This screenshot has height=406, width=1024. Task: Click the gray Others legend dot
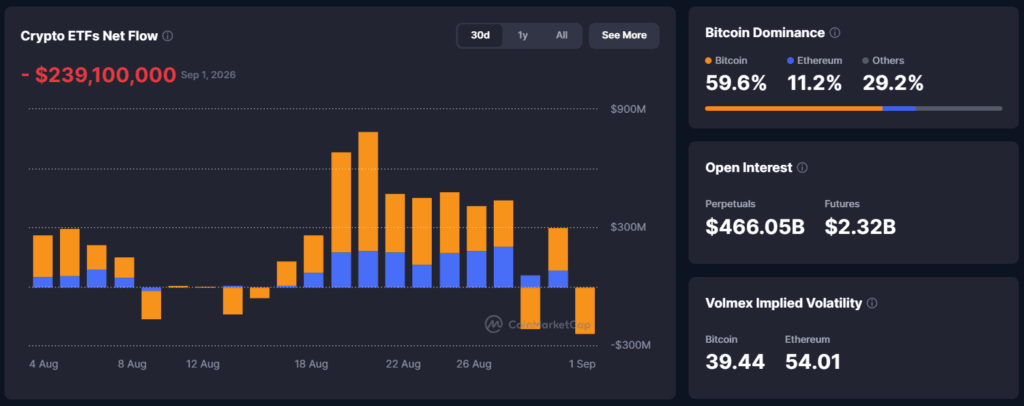pos(866,61)
